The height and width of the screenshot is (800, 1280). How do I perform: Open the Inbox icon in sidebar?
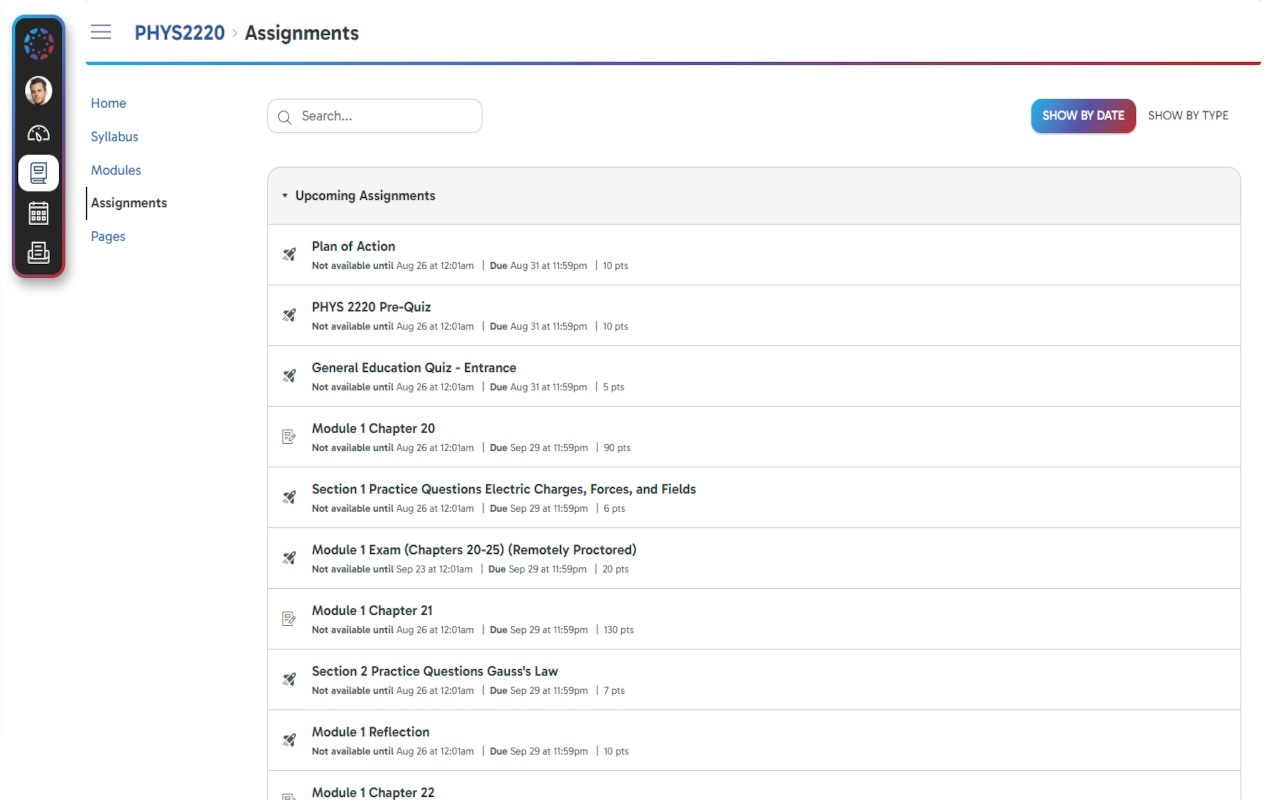click(39, 253)
